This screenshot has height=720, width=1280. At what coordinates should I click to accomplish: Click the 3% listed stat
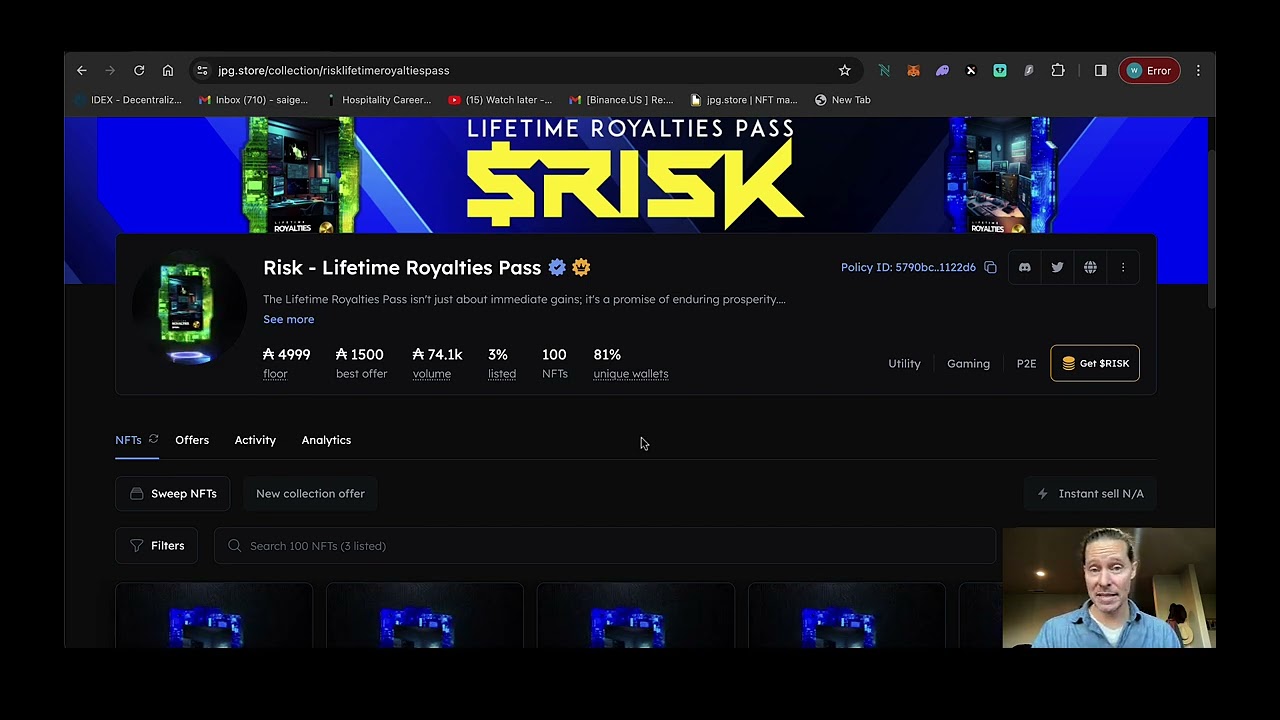502,363
